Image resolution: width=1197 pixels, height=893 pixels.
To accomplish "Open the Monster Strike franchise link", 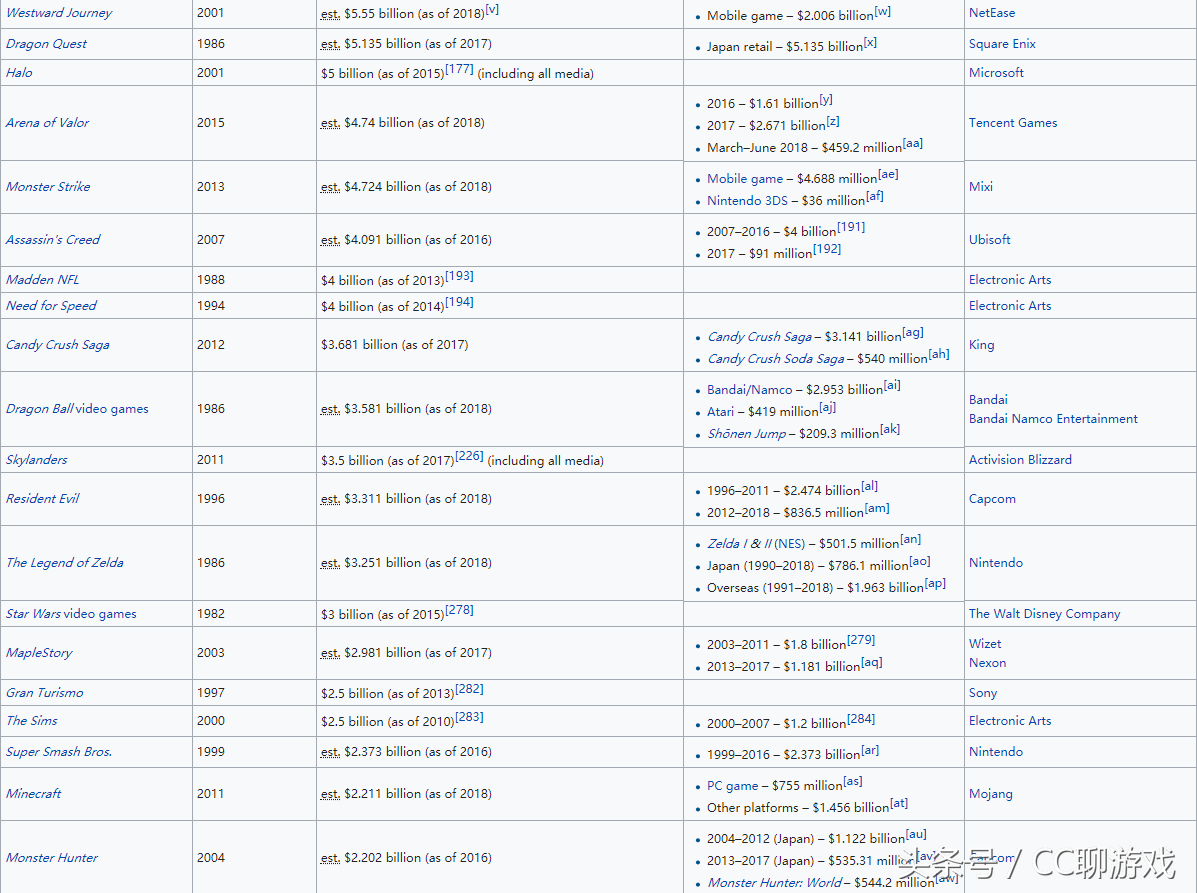I will (x=48, y=187).
